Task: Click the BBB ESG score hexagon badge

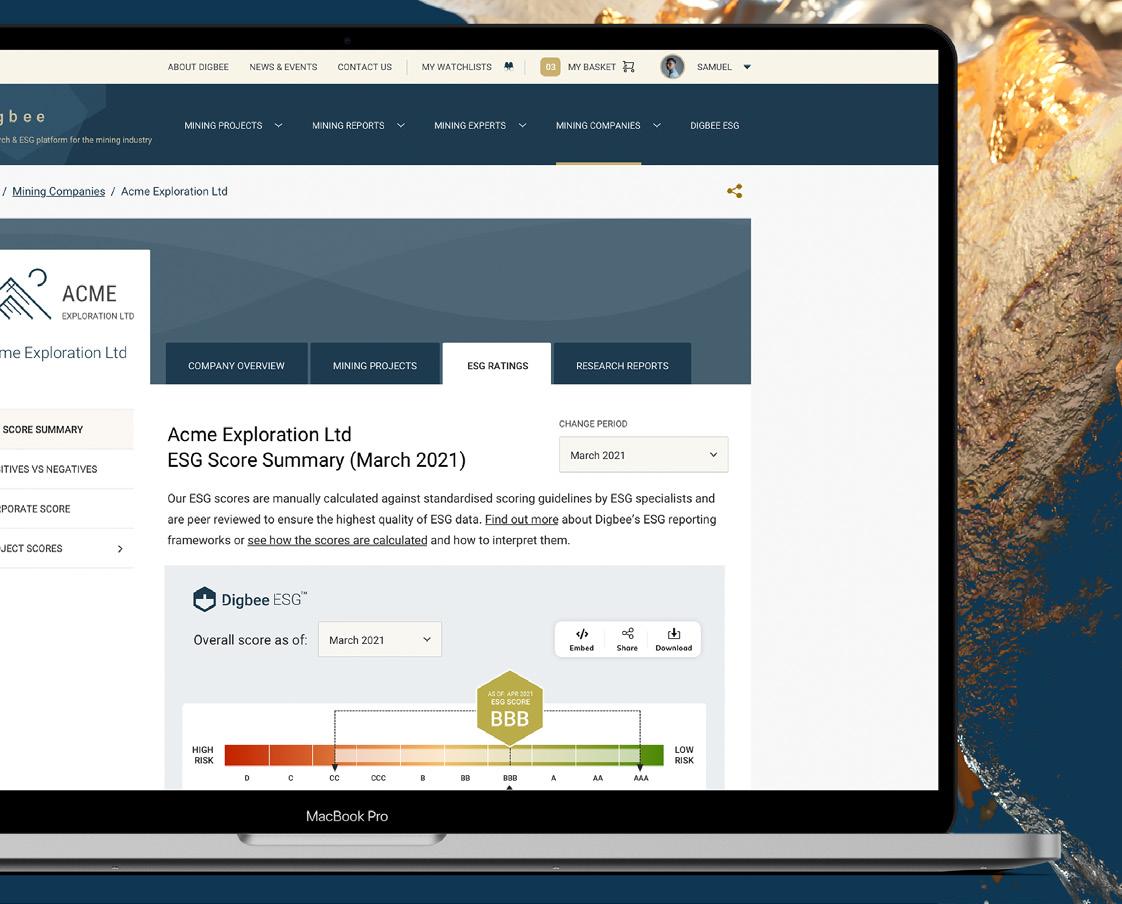Action: (x=509, y=709)
